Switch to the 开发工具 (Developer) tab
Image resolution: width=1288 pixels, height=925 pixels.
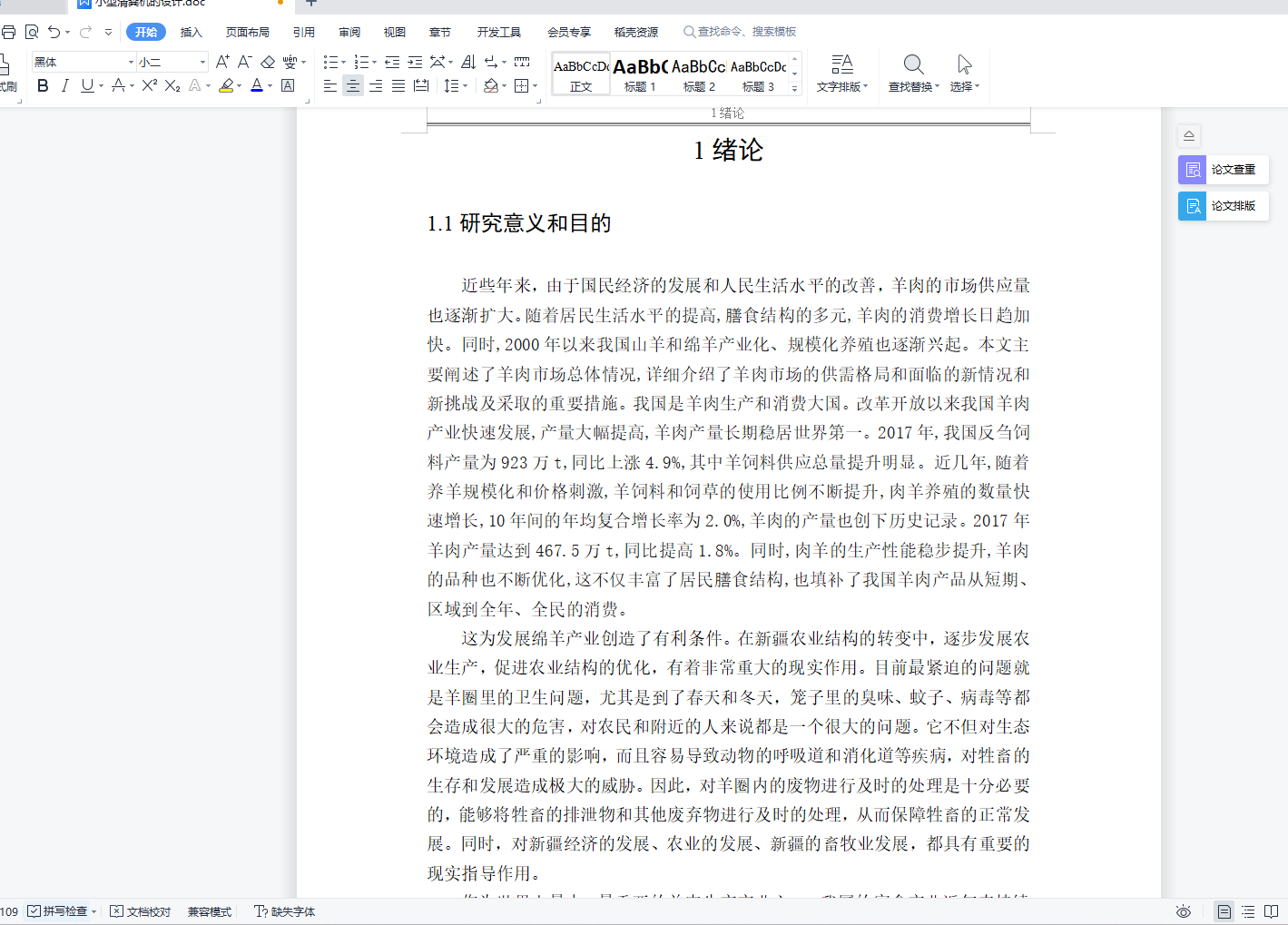point(499,32)
